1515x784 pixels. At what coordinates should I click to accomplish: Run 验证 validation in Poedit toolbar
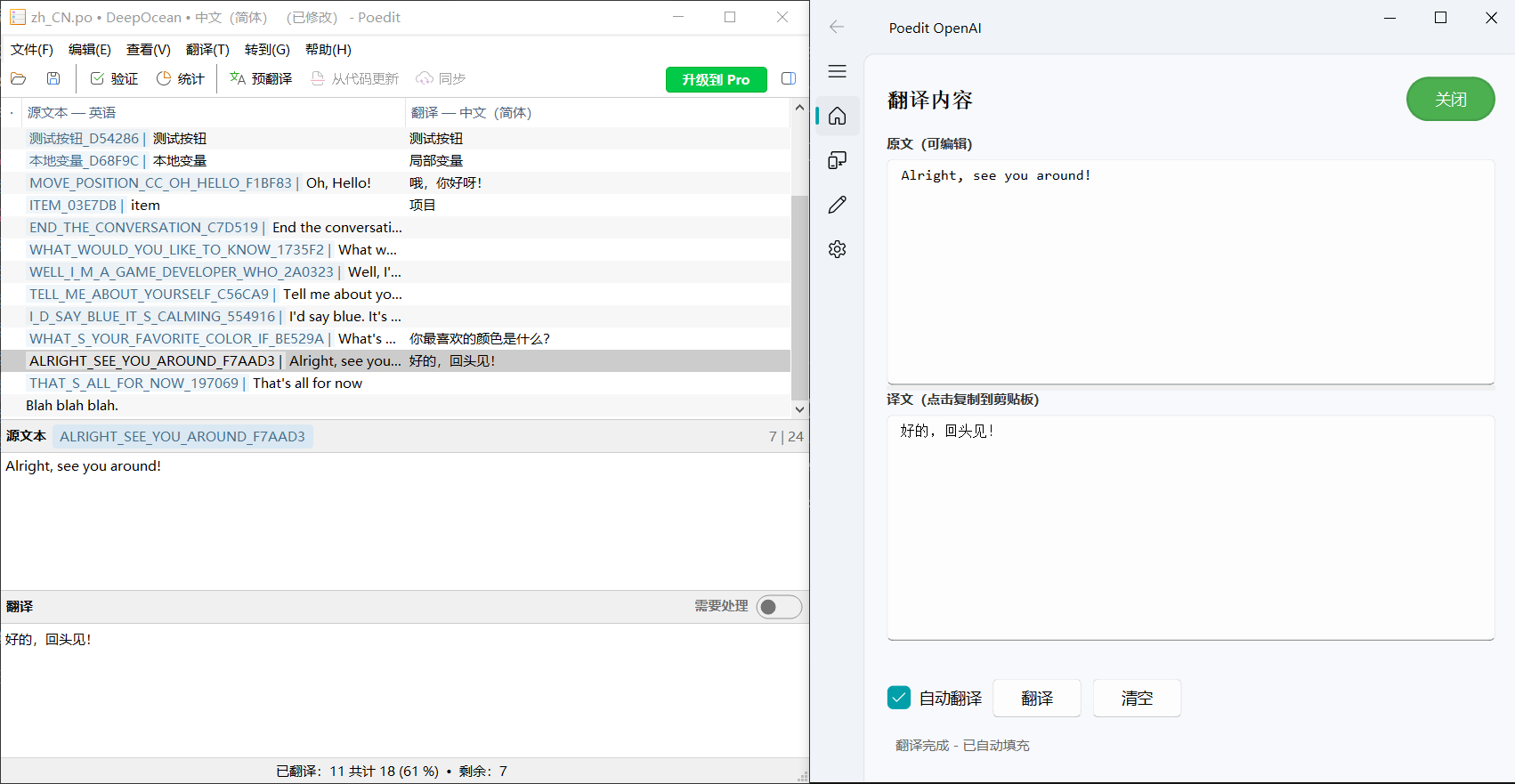tap(114, 78)
